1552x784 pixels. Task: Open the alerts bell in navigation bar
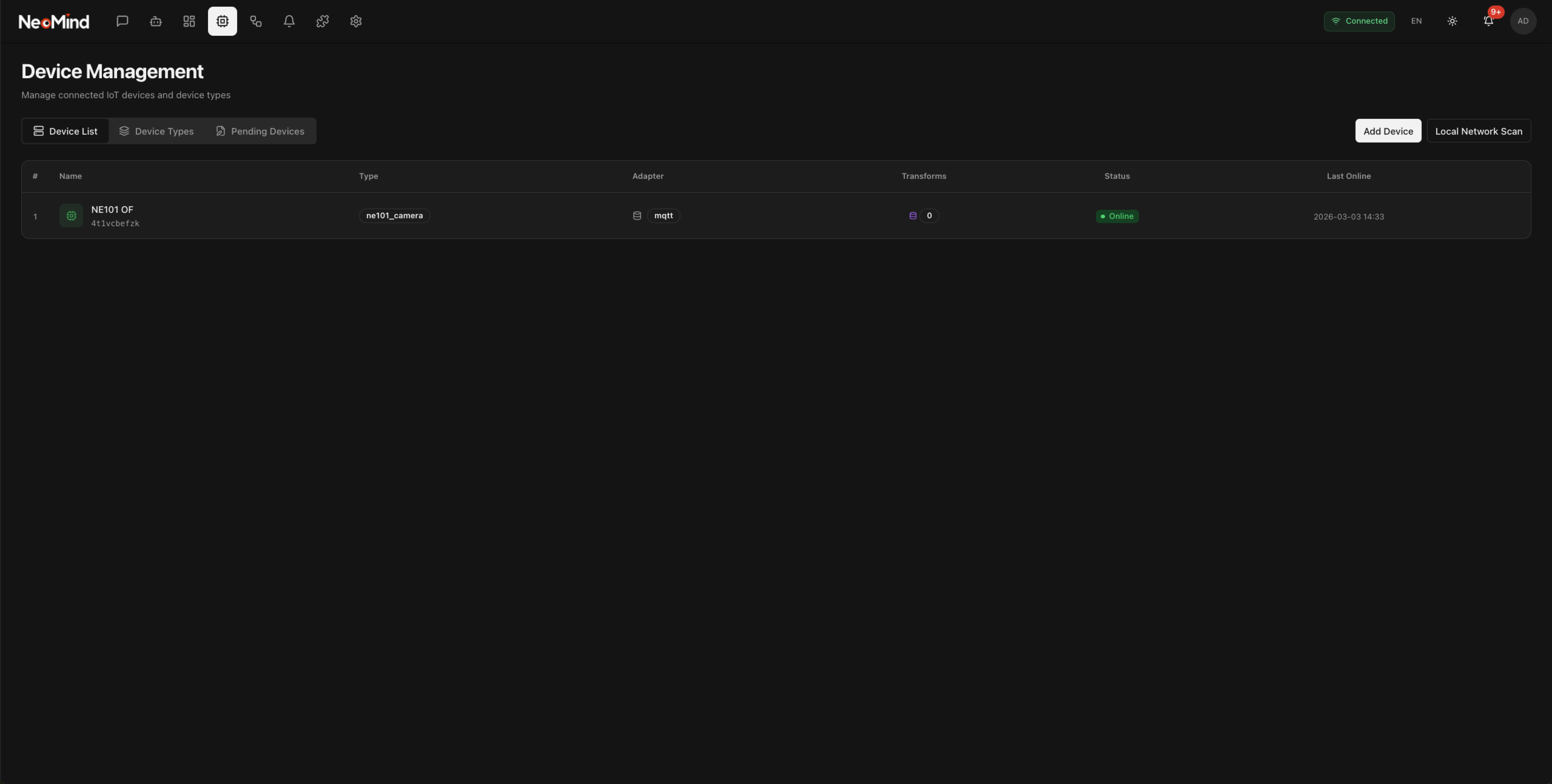coord(289,21)
